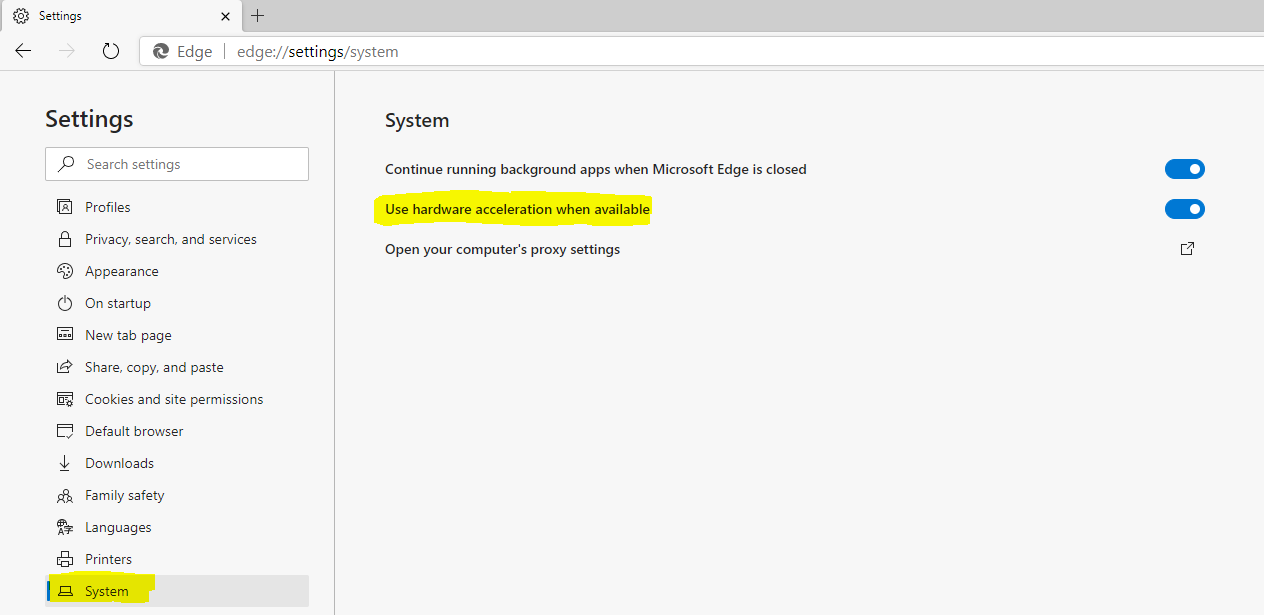1264x615 pixels.
Task: Select the Languages settings entry
Action: click(x=118, y=526)
